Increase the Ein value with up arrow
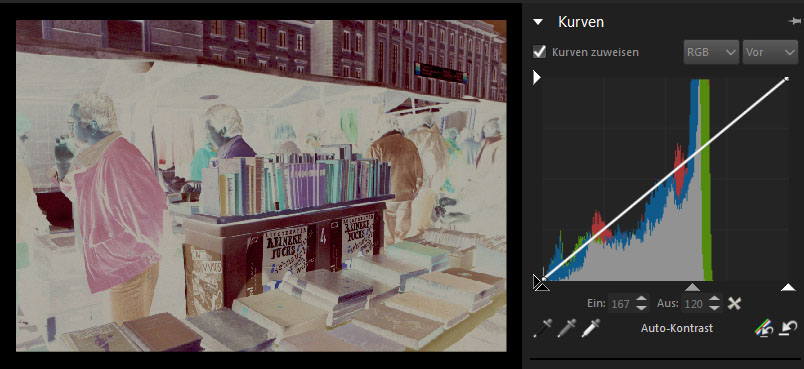Screen dimensions: 804x369 641,299
